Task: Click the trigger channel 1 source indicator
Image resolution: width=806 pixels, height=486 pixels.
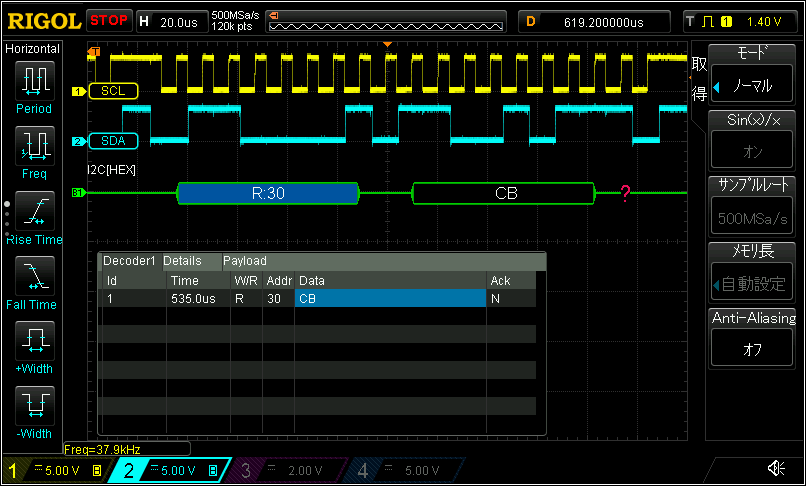Action: tap(726, 22)
